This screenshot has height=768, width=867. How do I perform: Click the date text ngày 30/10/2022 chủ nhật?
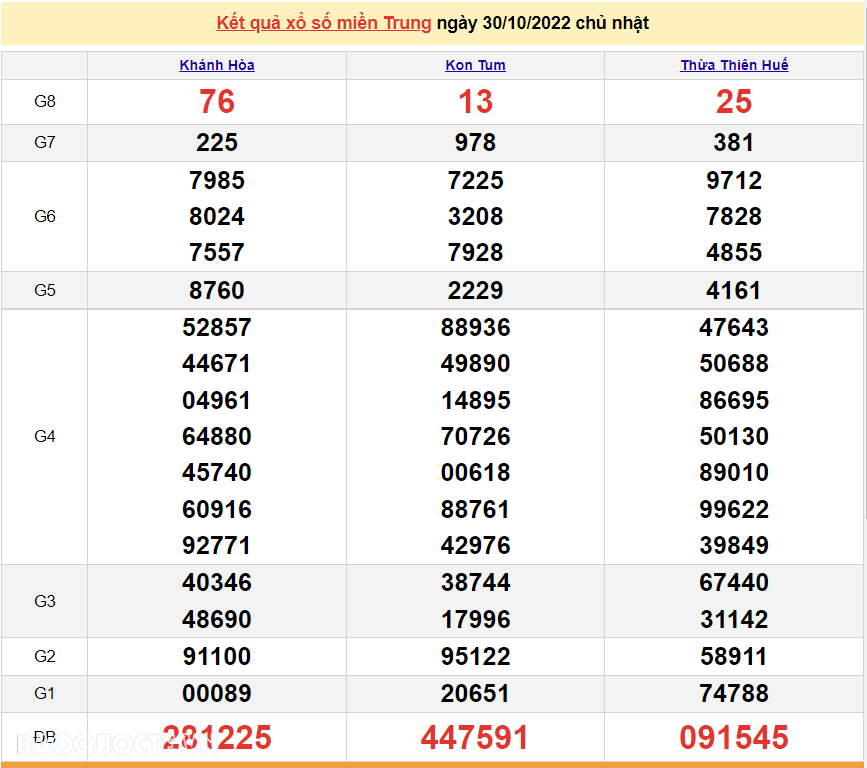[543, 23]
